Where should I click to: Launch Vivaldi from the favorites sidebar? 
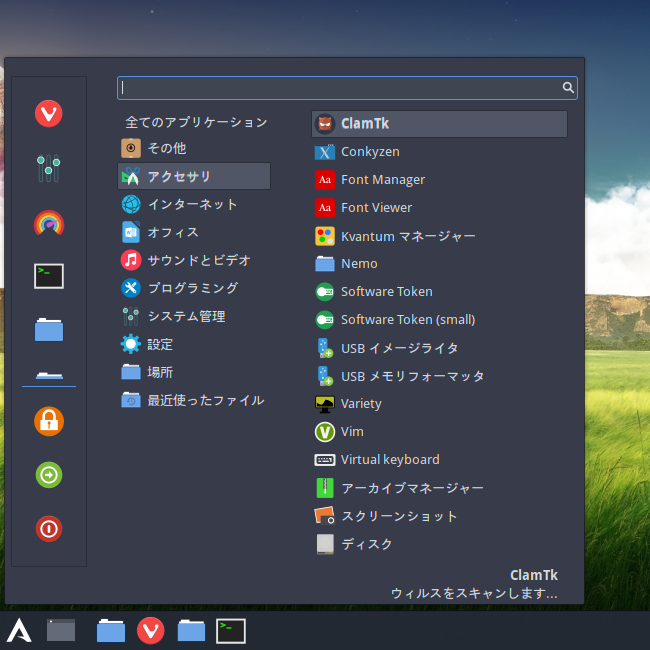(x=49, y=114)
